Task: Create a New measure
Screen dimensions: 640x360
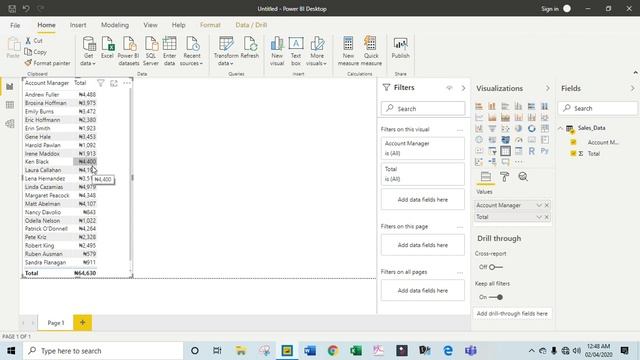Action: click(x=348, y=51)
